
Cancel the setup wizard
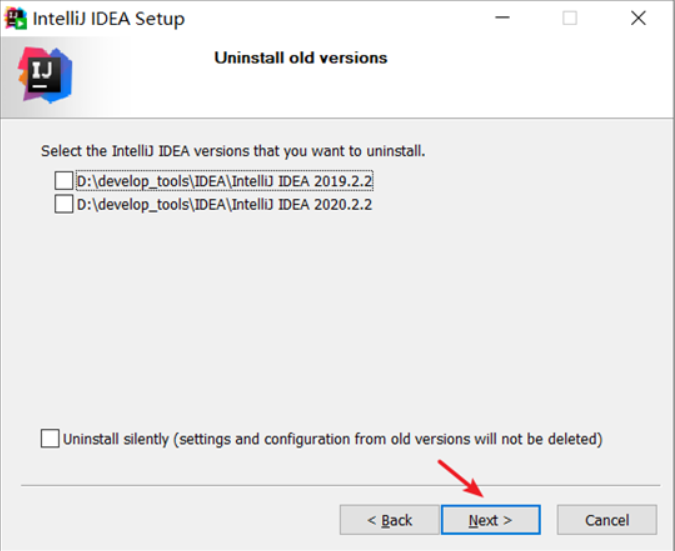click(606, 520)
